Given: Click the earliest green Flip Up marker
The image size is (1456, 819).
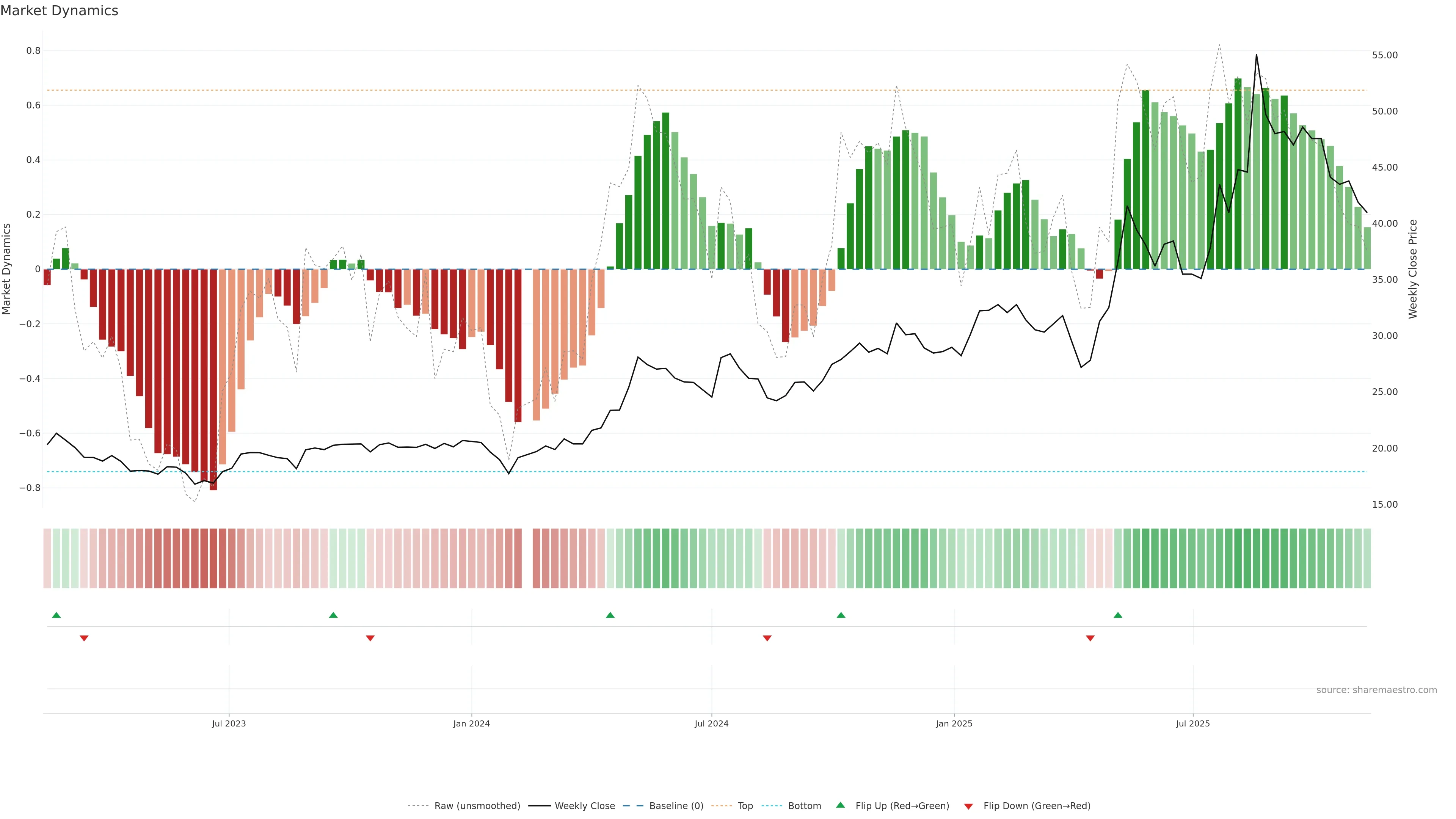Looking at the screenshot, I should click(56, 615).
